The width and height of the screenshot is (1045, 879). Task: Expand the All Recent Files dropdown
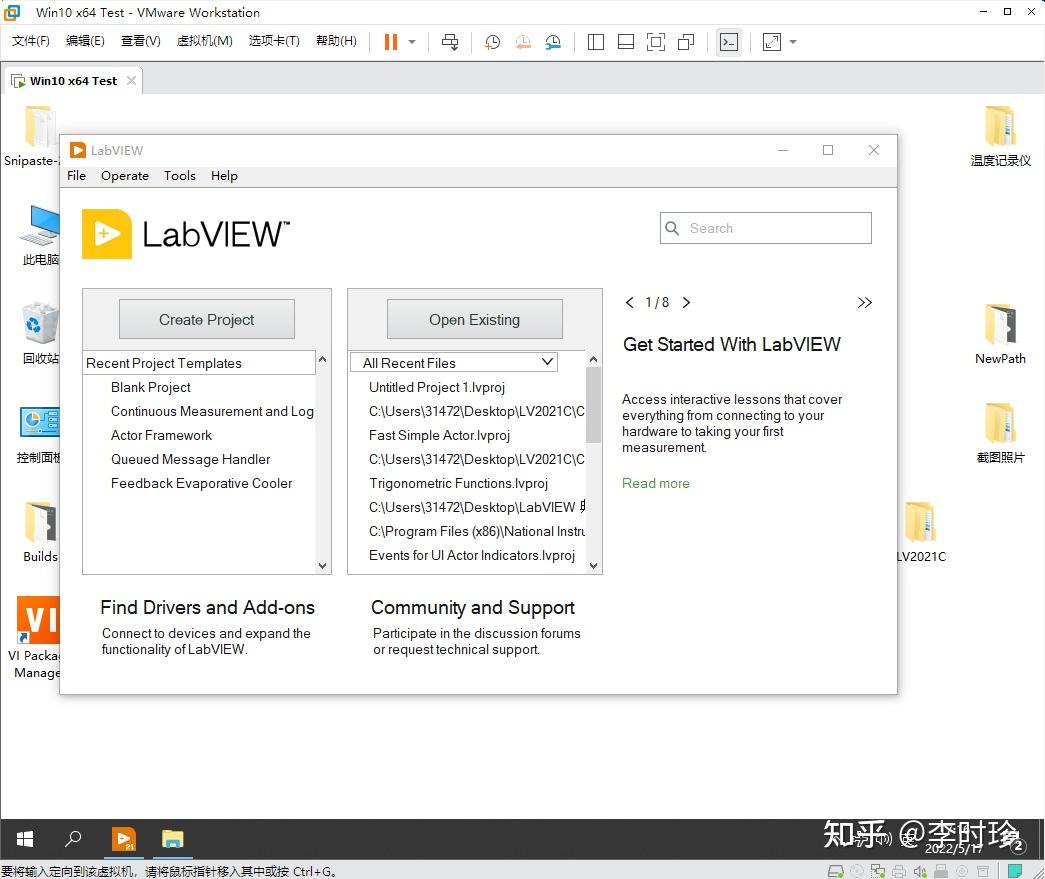pos(545,362)
